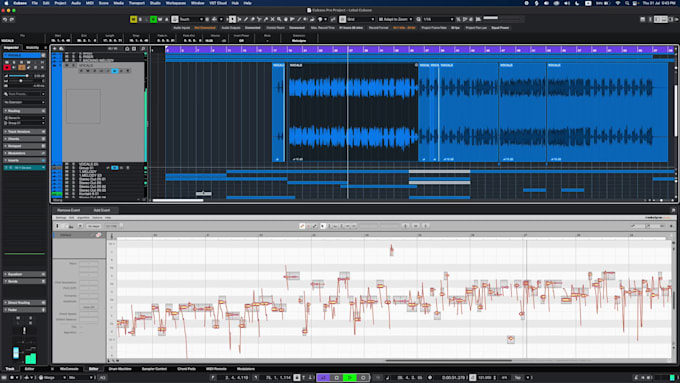The height and width of the screenshot is (383, 680).
Task: Collapse the Fader section in Inspector
Action: click(x=24, y=310)
